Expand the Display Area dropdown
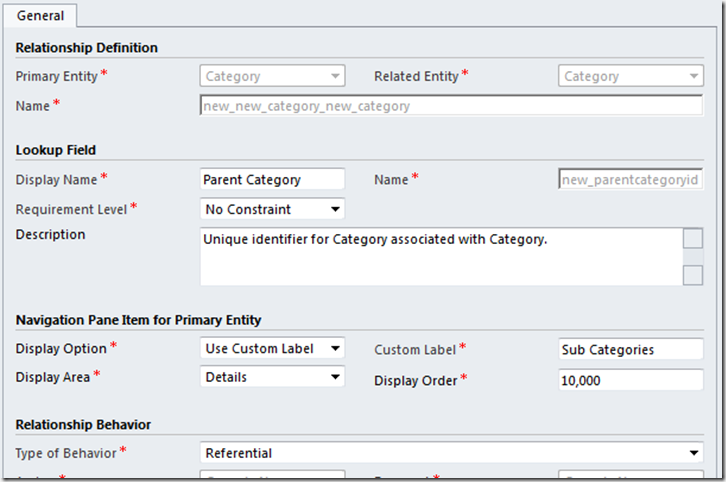This screenshot has width=726, height=482. point(272,378)
